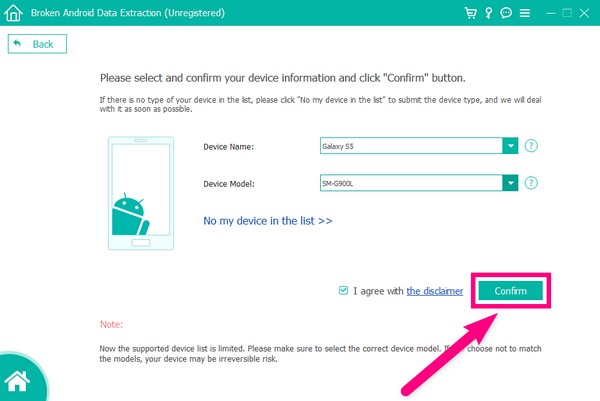This screenshot has height=401, width=600.
Task: Click the round home button at bottom-left
Action: [18, 380]
